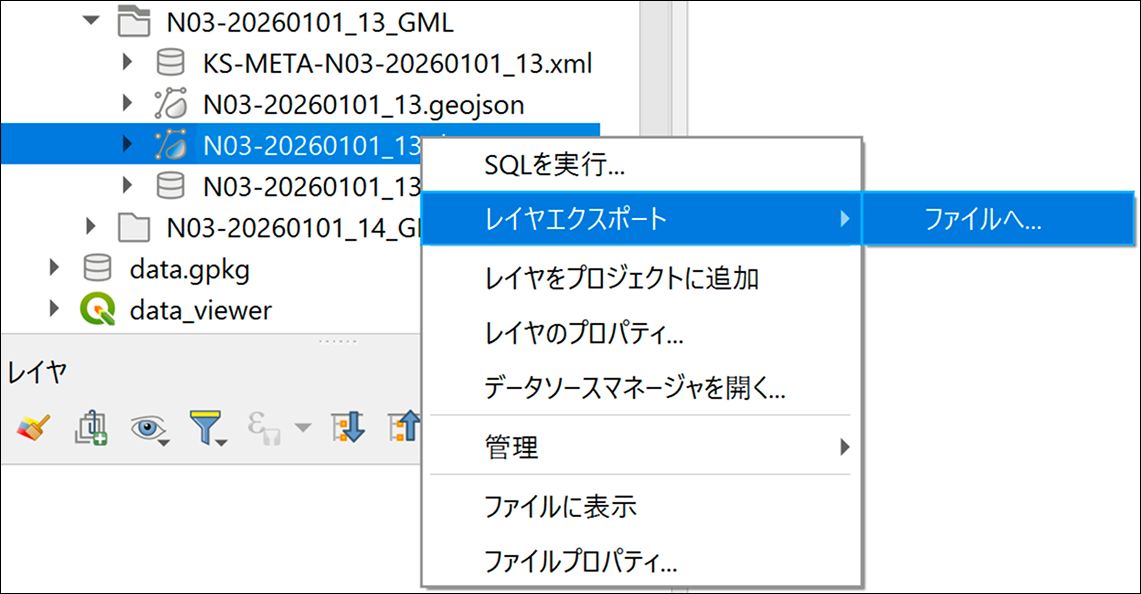Viewport: 1141px width, 594px height.
Task: Select the N03-20260101_13_GML folder name
Action: click(310, 23)
